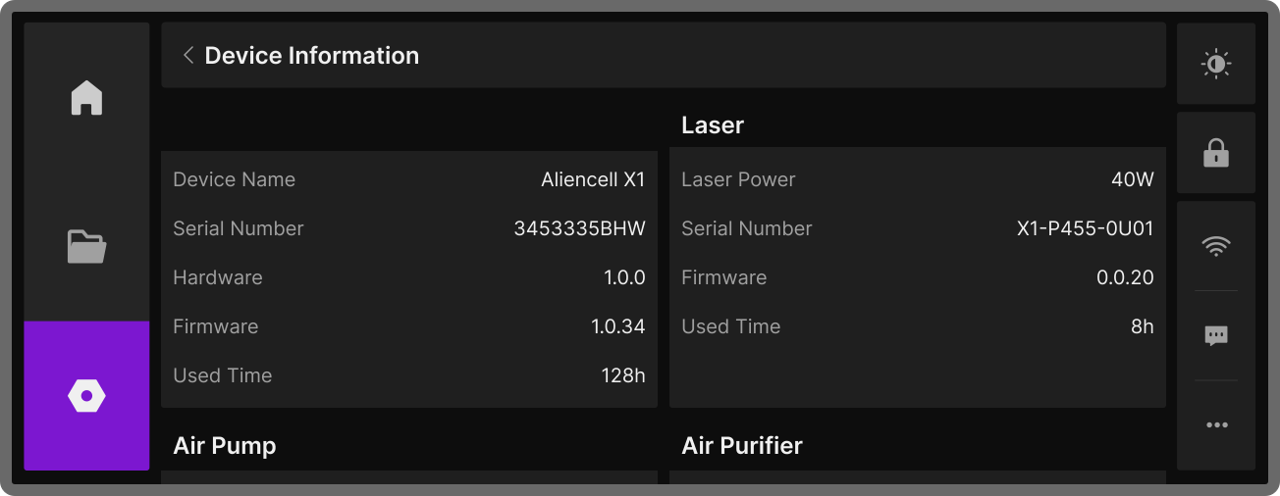Open the brightness control icon
This screenshot has width=1280, height=496.
pyautogui.click(x=1216, y=65)
